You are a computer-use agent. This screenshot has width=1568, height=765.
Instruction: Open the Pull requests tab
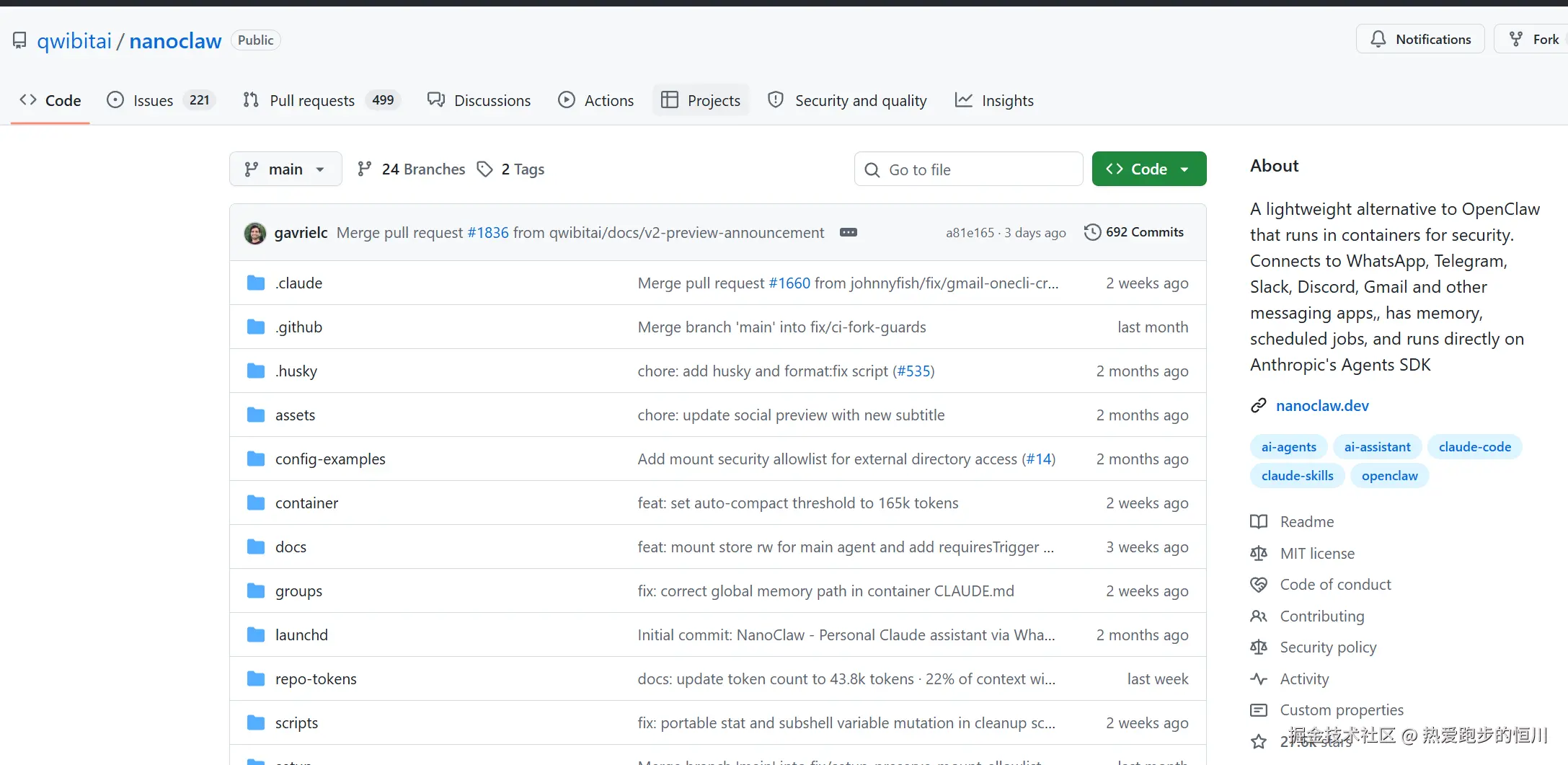point(322,100)
